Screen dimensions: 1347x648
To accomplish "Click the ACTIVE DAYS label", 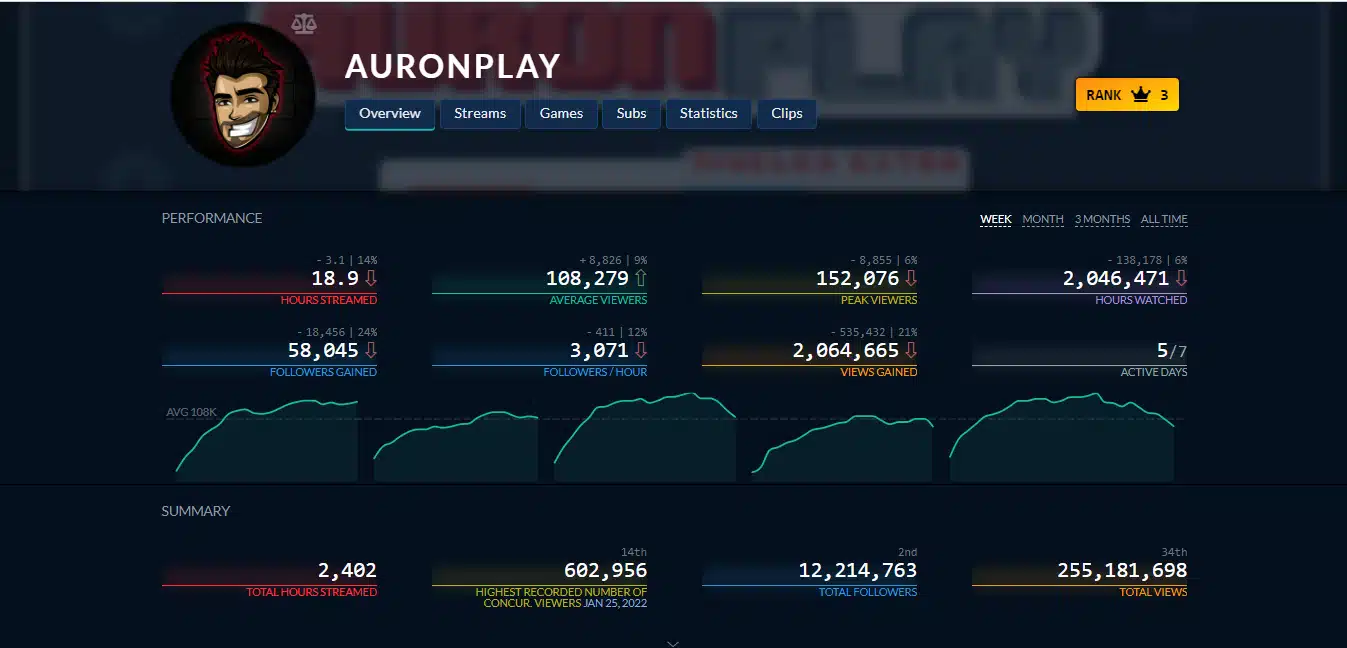I will tap(1154, 372).
